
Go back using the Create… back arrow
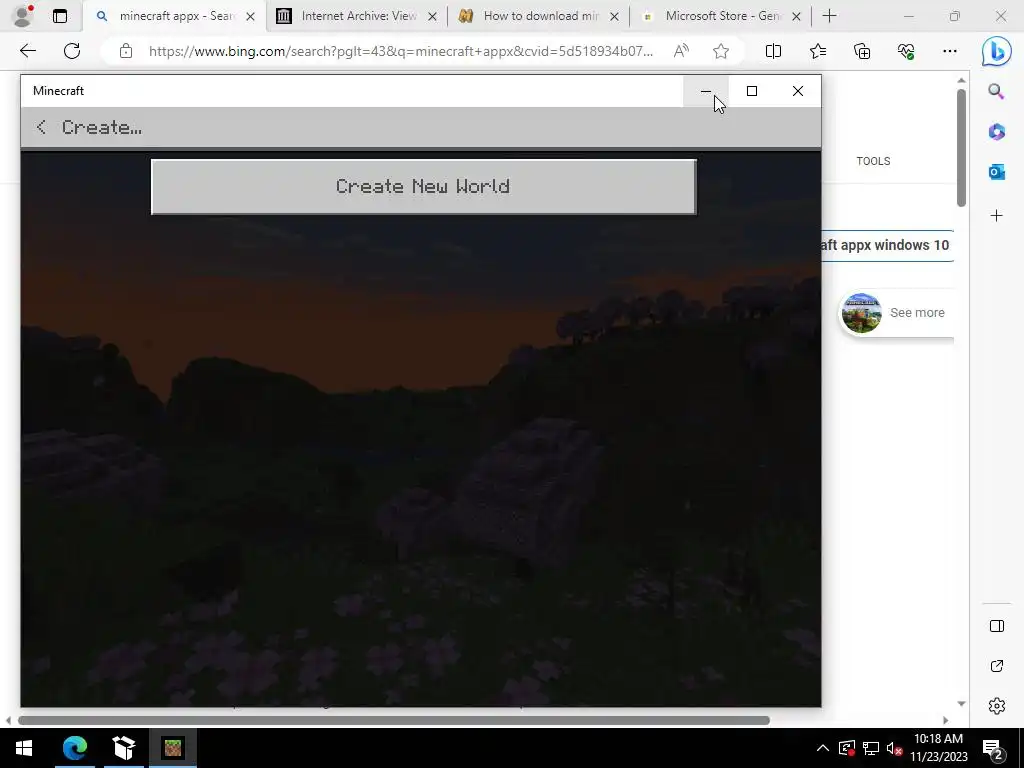pyautogui.click(x=41, y=127)
